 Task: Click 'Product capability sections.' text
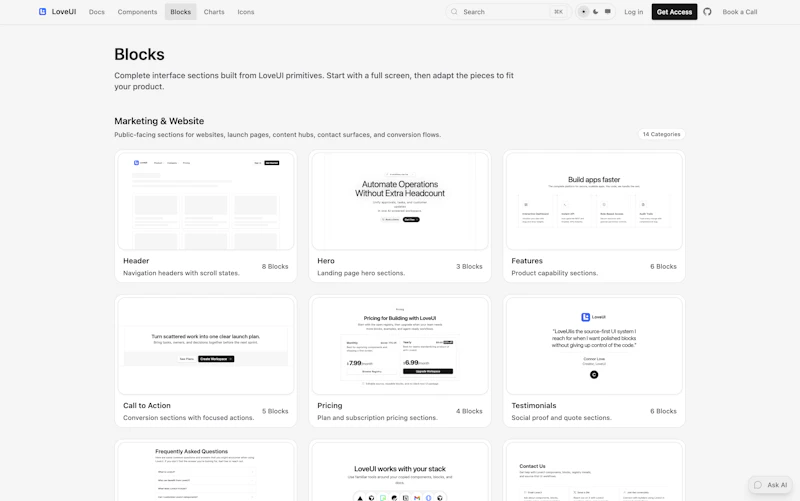coord(554,273)
